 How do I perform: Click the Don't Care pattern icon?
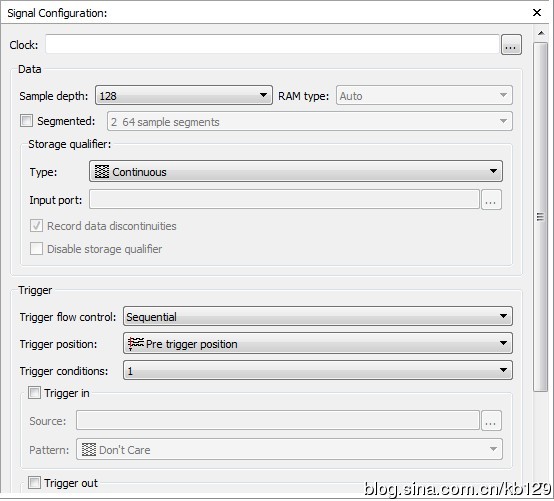[x=89, y=449]
